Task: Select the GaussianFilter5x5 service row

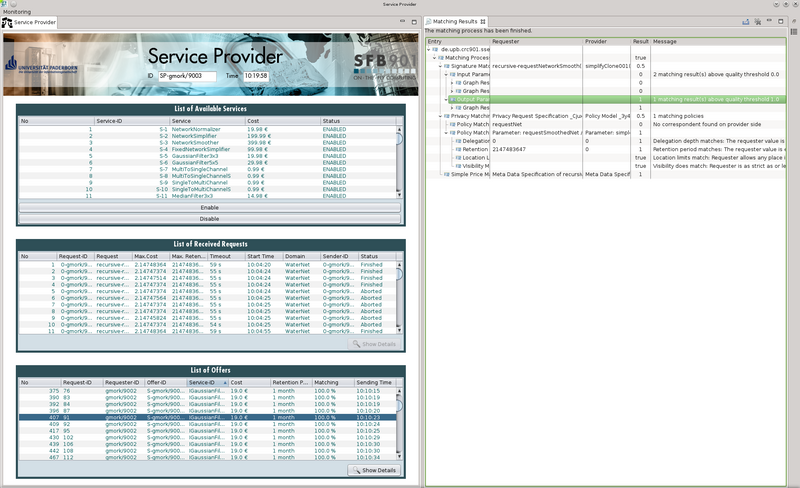Action: click(x=208, y=163)
